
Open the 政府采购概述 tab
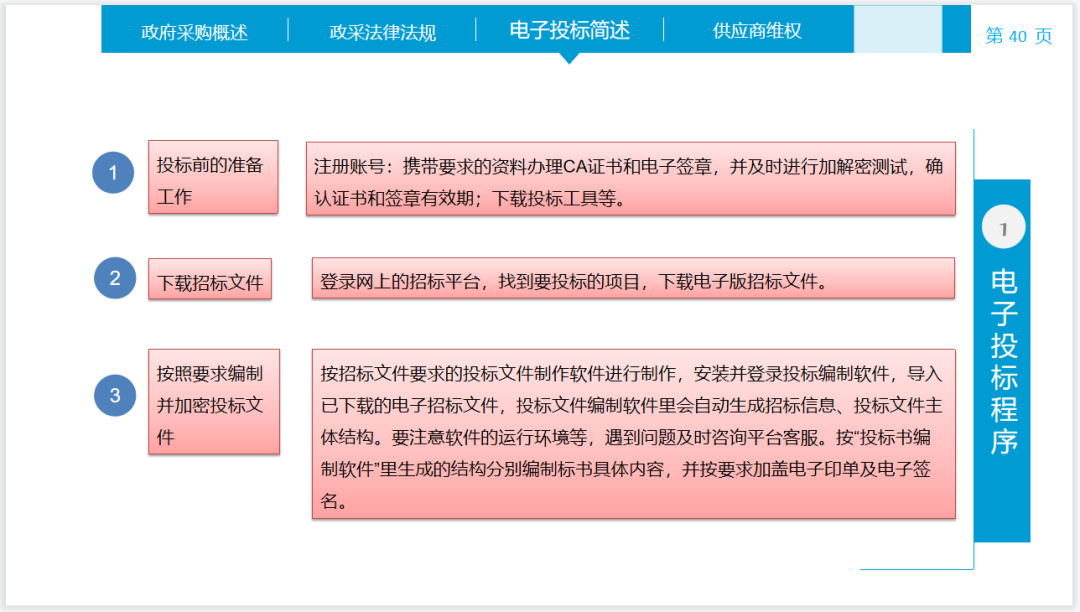click(x=194, y=32)
